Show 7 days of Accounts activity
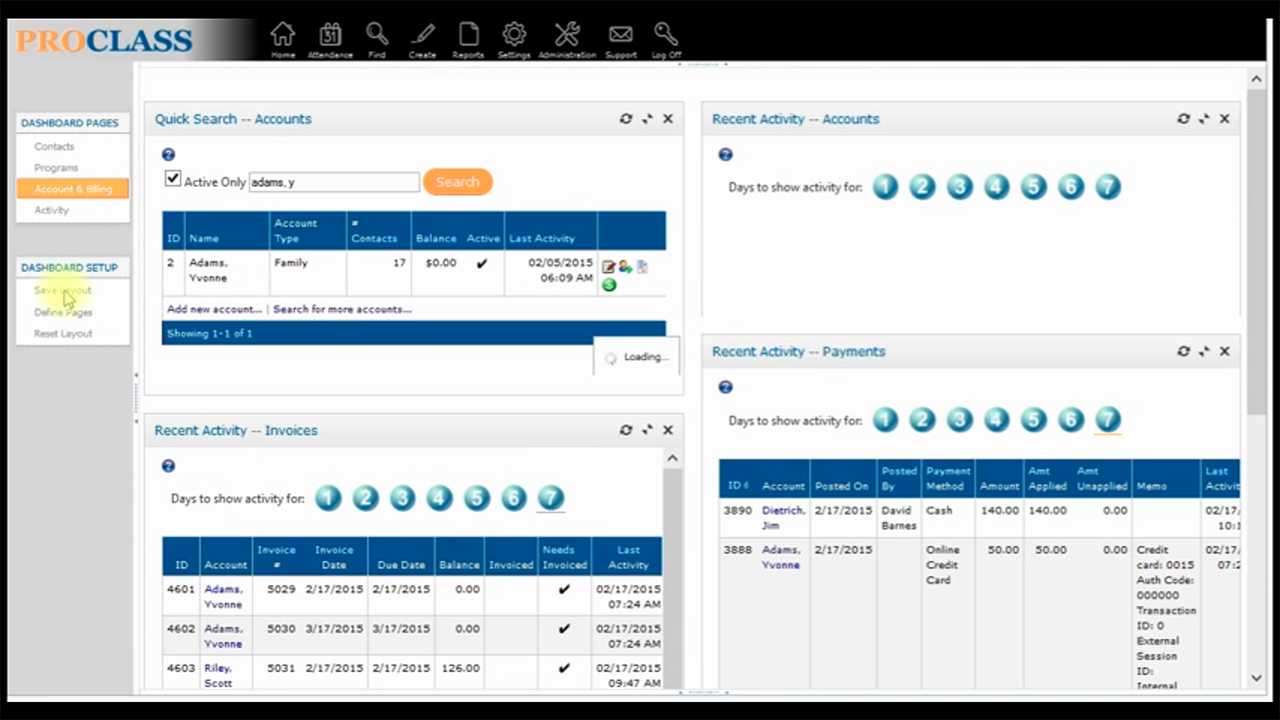 (x=1107, y=187)
